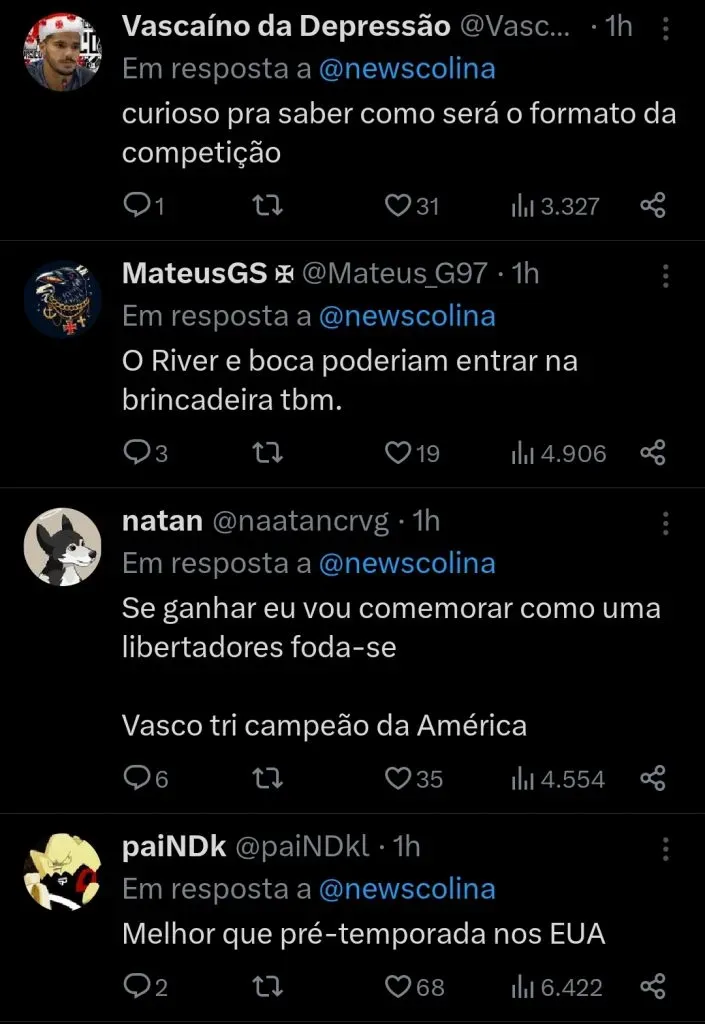Image resolution: width=705 pixels, height=1024 pixels.
Task: Share paiNDk's pré-temporada tweet
Action: click(x=652, y=987)
